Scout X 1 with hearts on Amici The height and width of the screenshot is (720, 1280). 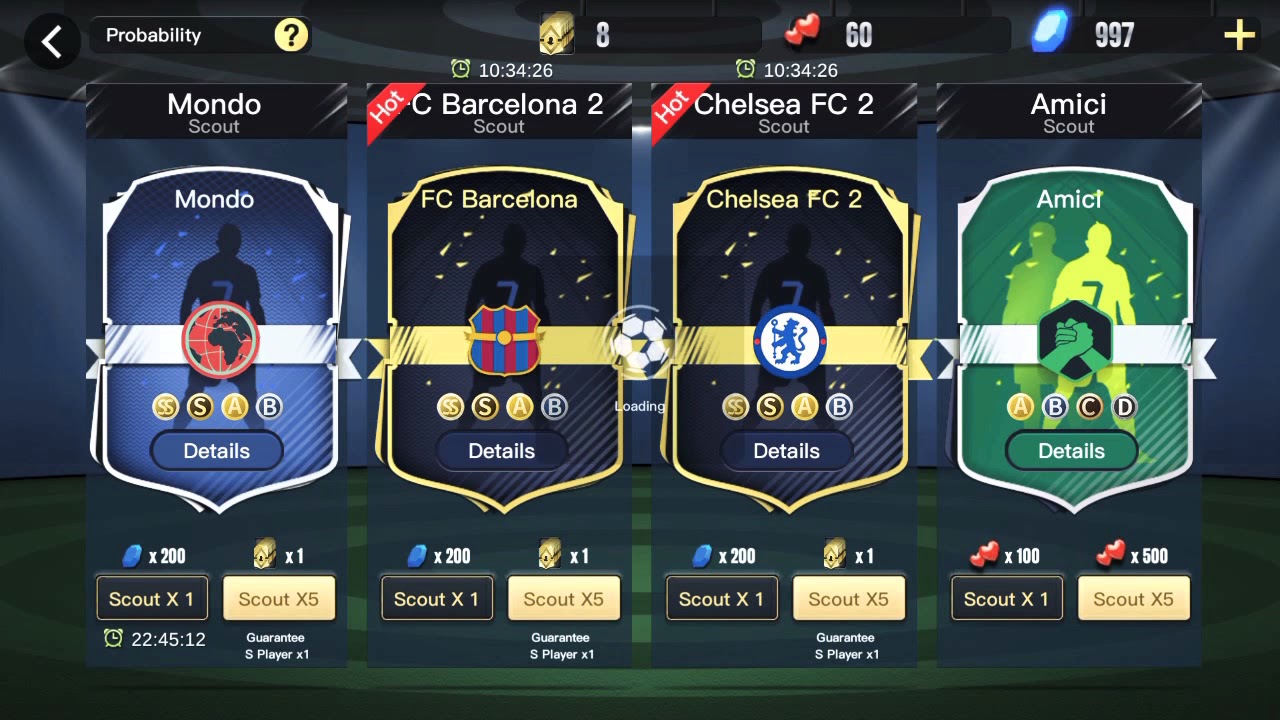tap(1007, 598)
